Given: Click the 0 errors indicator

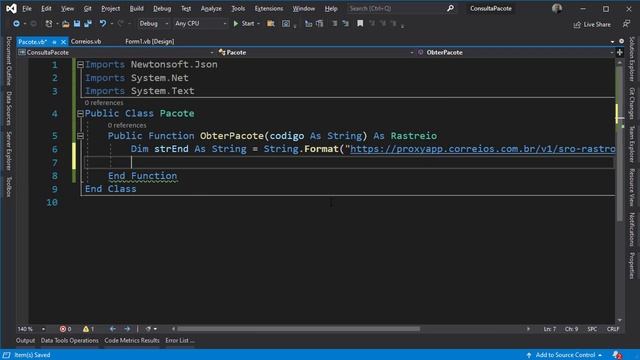Looking at the screenshot, I should 65,329.
